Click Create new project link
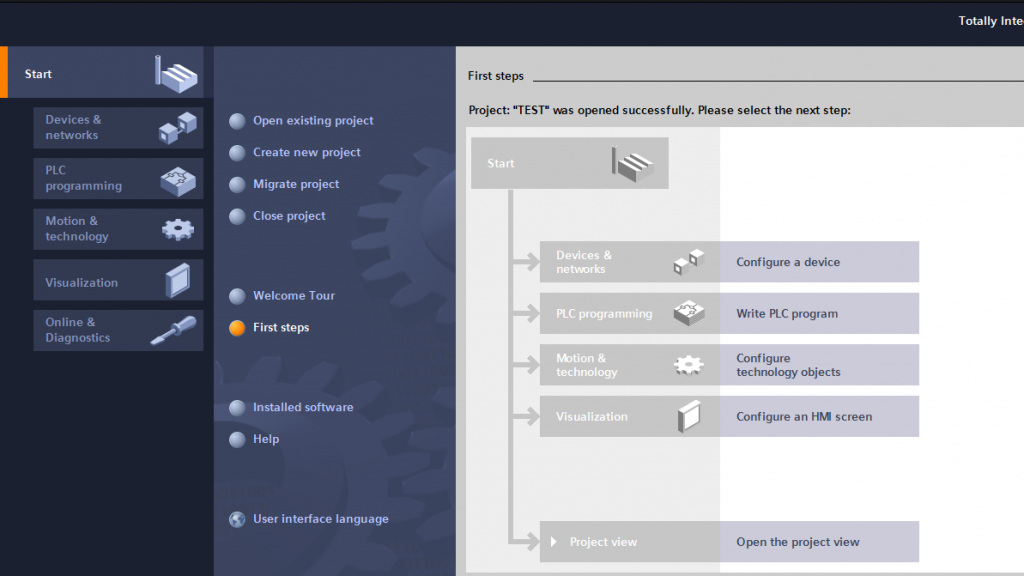This screenshot has height=576, width=1024. click(307, 152)
